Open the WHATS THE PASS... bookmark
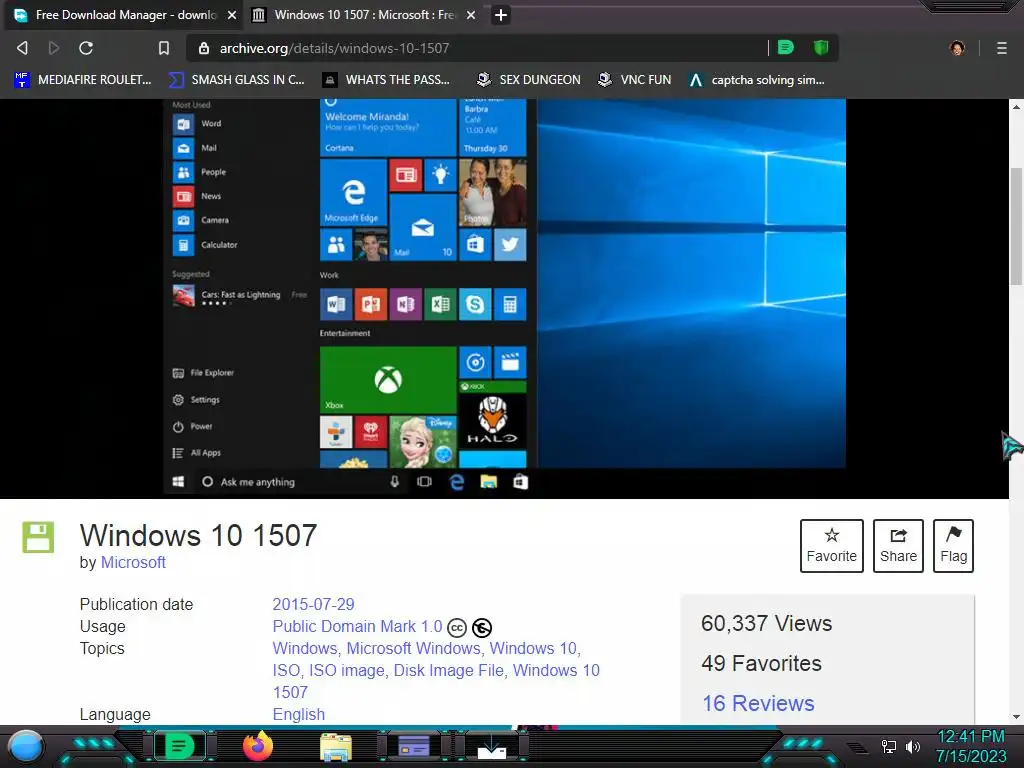The image size is (1024, 768). click(x=386, y=80)
